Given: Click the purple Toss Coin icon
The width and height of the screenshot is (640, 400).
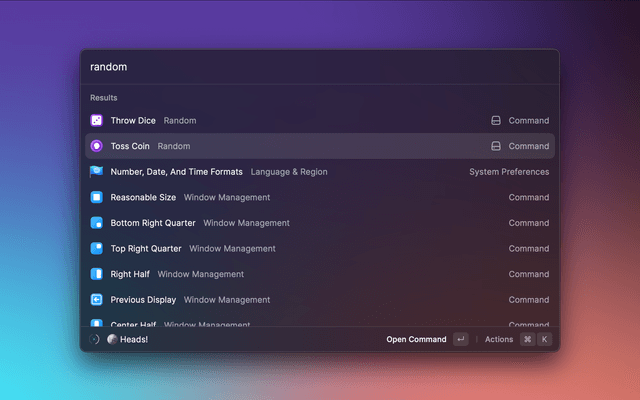Looking at the screenshot, I should tap(97, 146).
